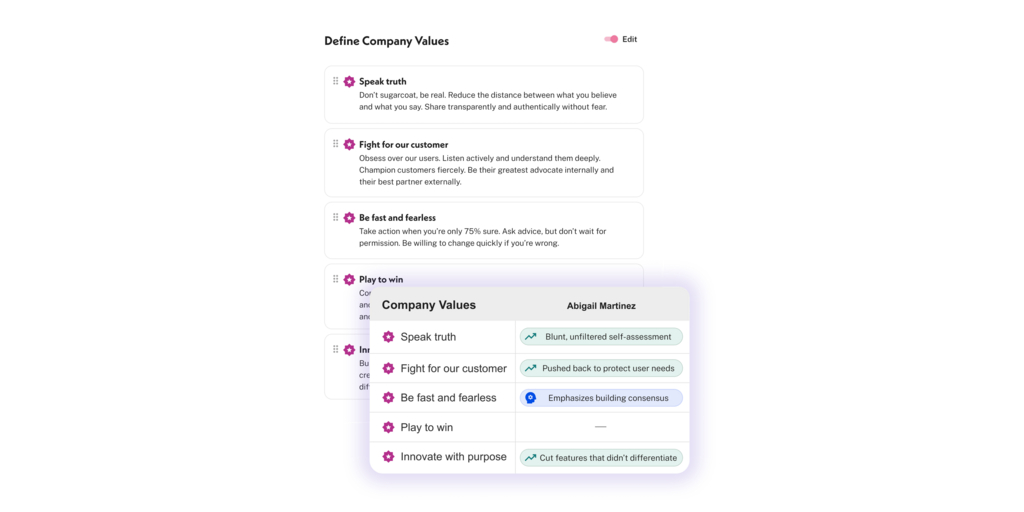Open the Blunt, unfiltered self-assessment tag
Image resolution: width=1024 pixels, height=512 pixels.
point(601,337)
